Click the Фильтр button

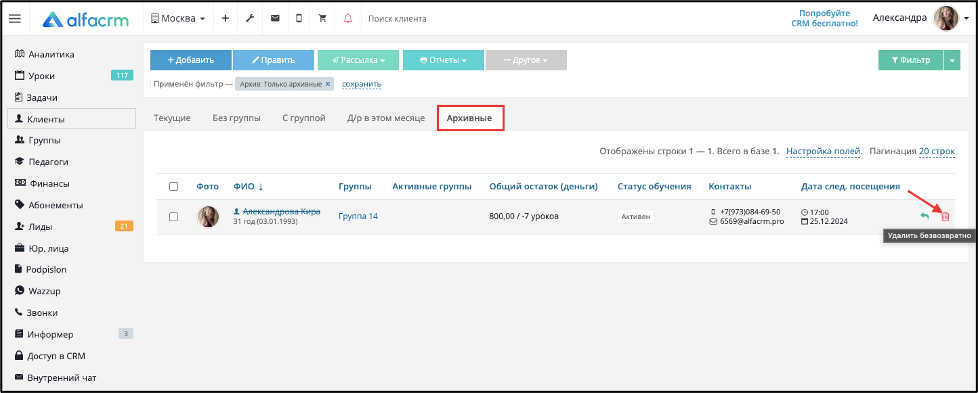(910, 60)
